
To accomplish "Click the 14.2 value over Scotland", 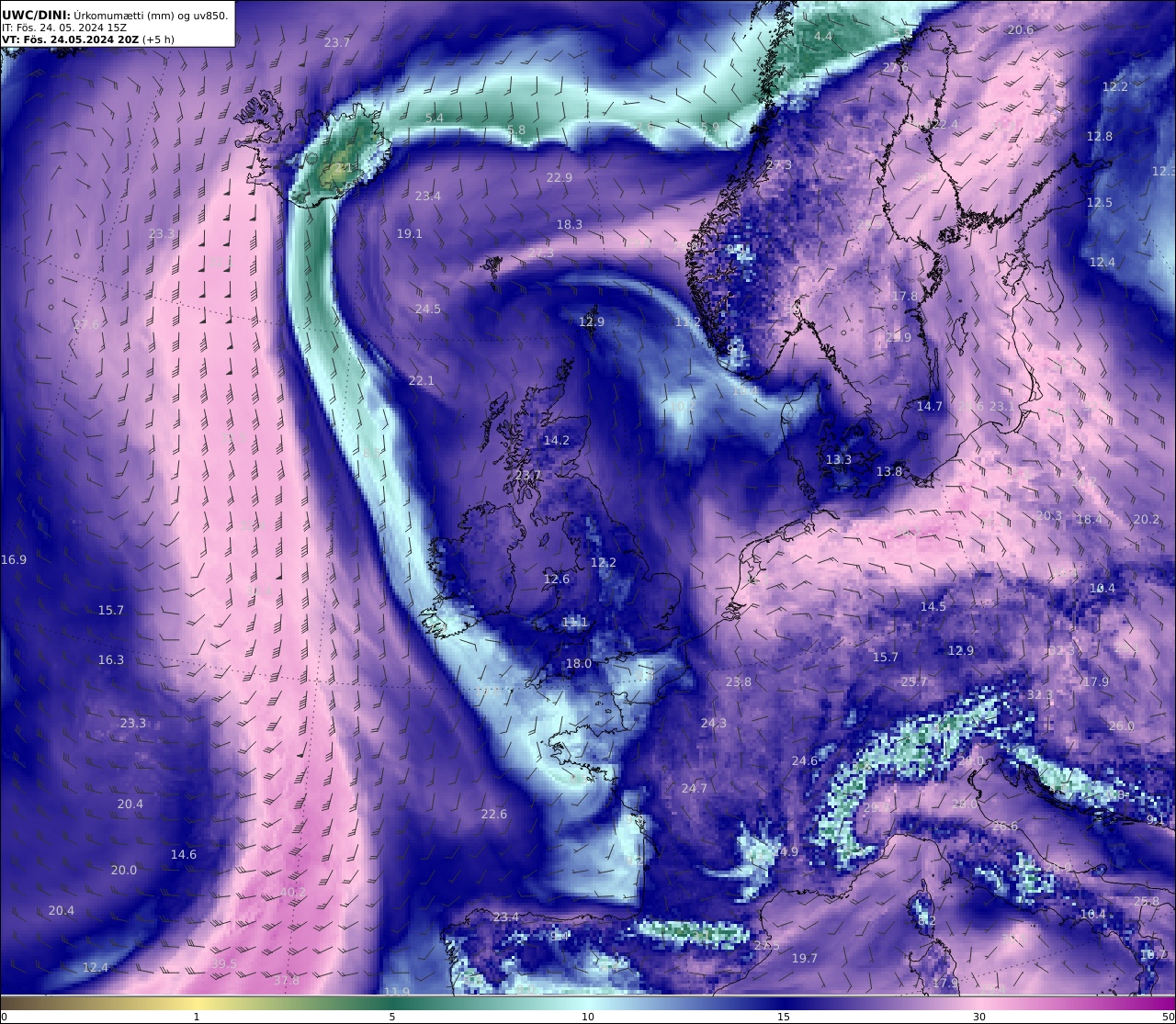I will (556, 441).
